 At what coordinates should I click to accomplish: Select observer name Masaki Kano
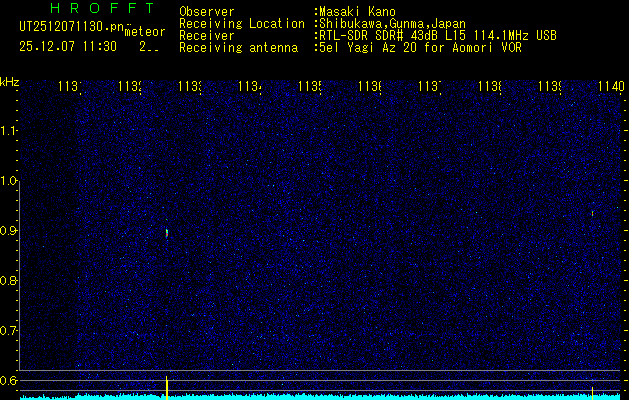coord(355,12)
